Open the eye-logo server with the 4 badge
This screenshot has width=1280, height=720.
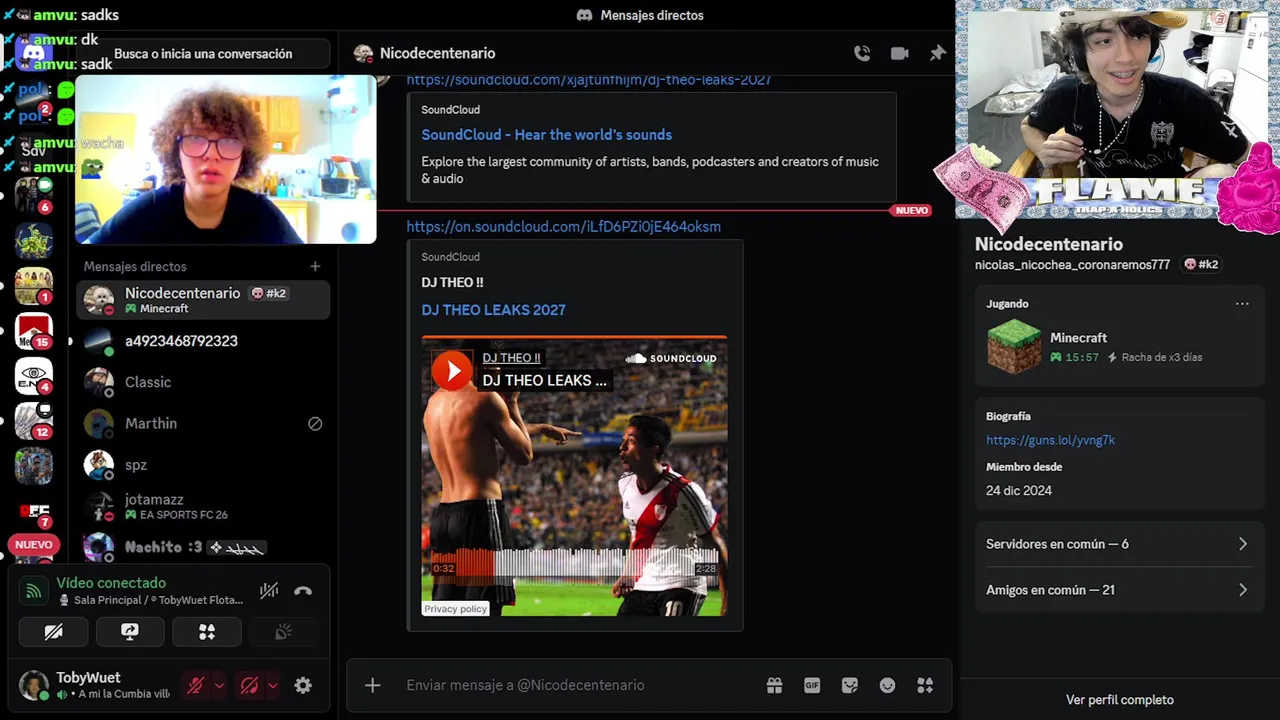click(x=34, y=376)
